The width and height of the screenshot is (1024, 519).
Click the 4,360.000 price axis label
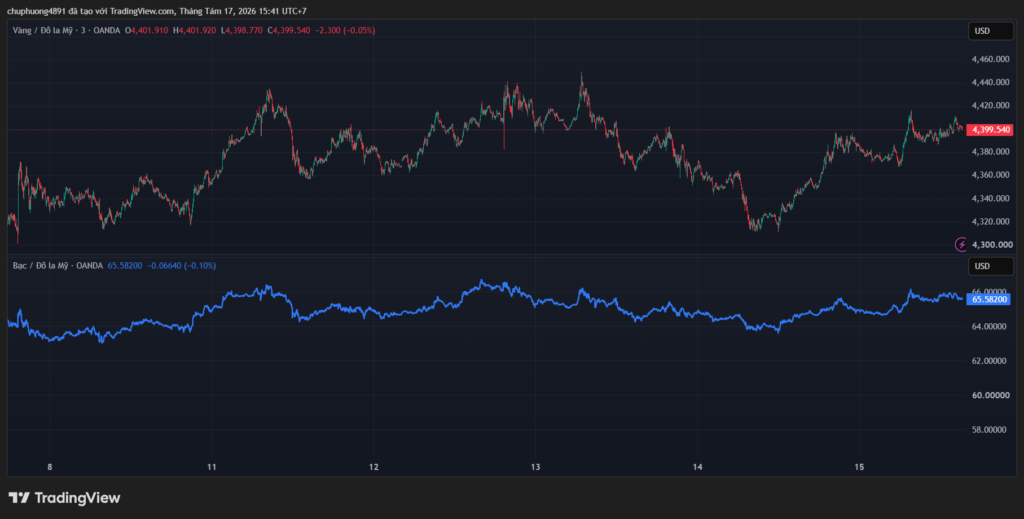coord(991,175)
